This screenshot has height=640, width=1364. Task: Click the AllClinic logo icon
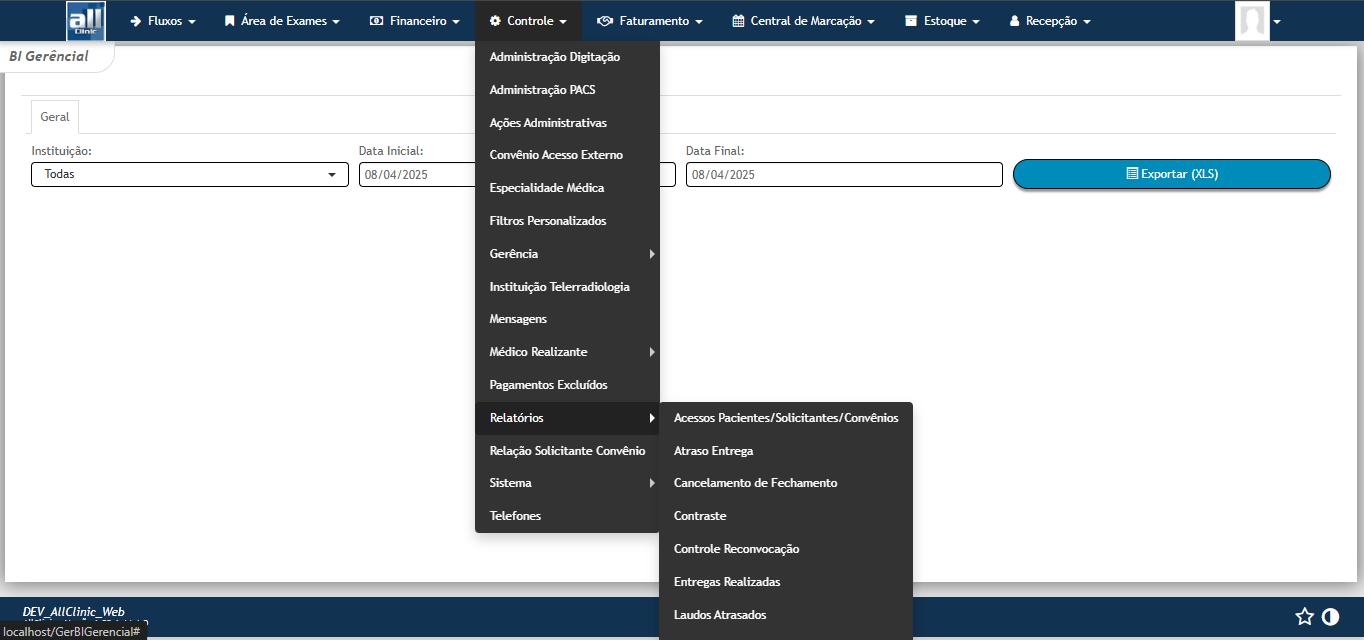(85, 20)
